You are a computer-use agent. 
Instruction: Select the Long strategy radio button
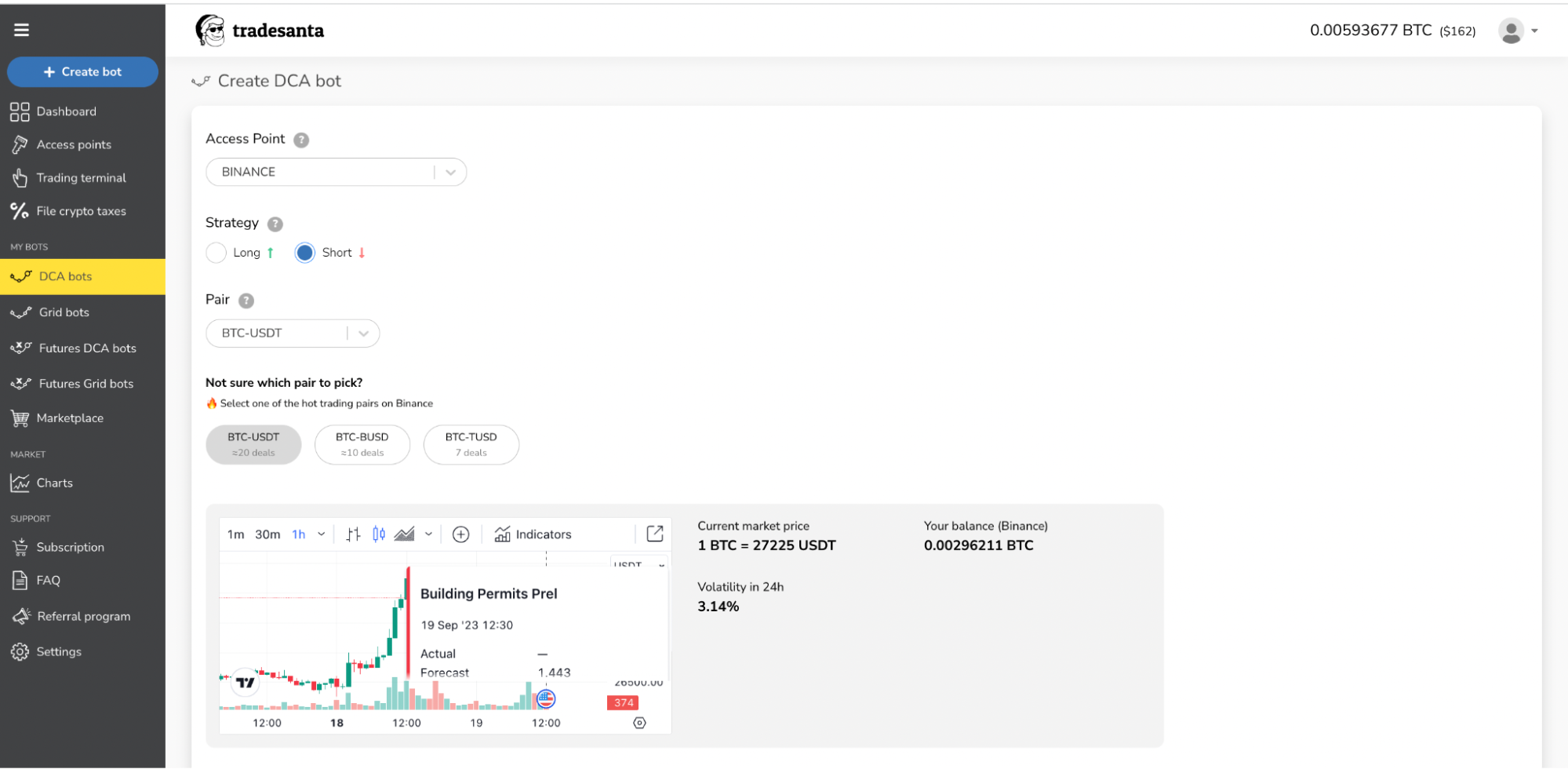point(216,253)
